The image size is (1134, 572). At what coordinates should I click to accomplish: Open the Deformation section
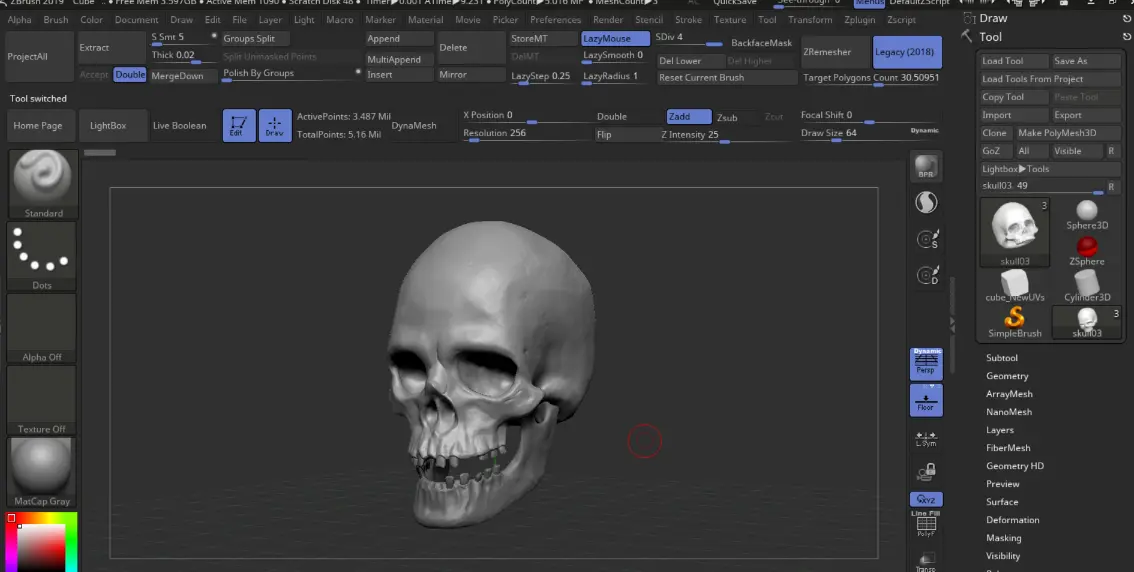click(x=1012, y=520)
